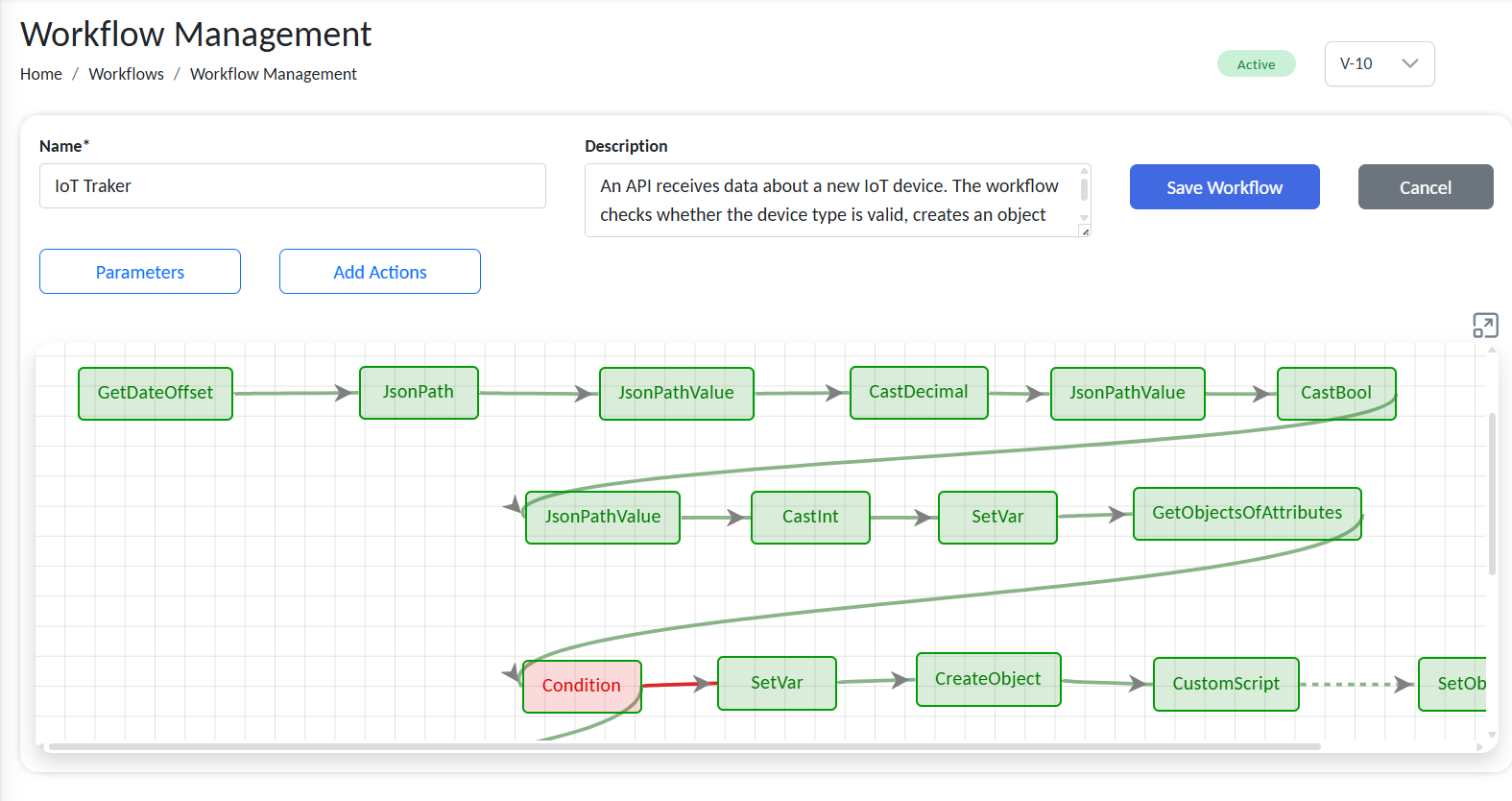Go to Home breadcrumb link
1512x801 pixels.
[x=41, y=74]
